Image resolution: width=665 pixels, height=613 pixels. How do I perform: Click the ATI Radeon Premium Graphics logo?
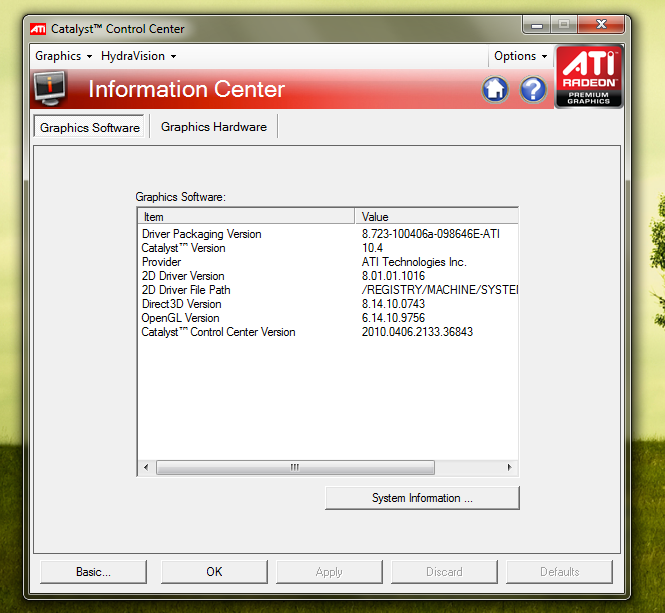[589, 77]
